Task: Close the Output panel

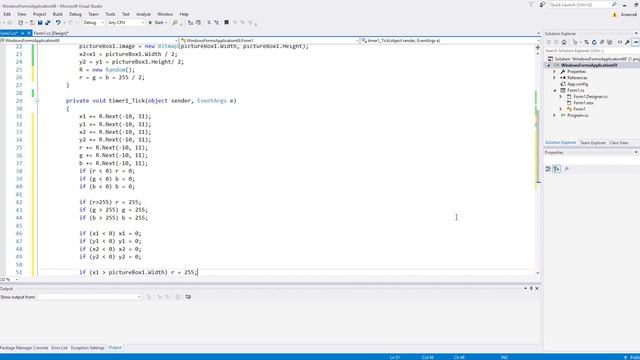Action: [x=537, y=289]
